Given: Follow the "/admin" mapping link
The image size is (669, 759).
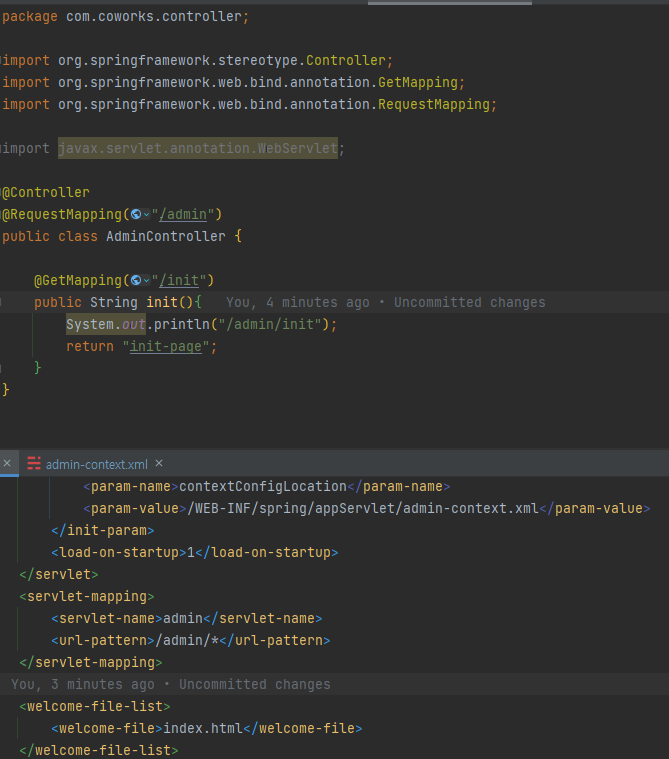Looking at the screenshot, I should [x=183, y=214].
